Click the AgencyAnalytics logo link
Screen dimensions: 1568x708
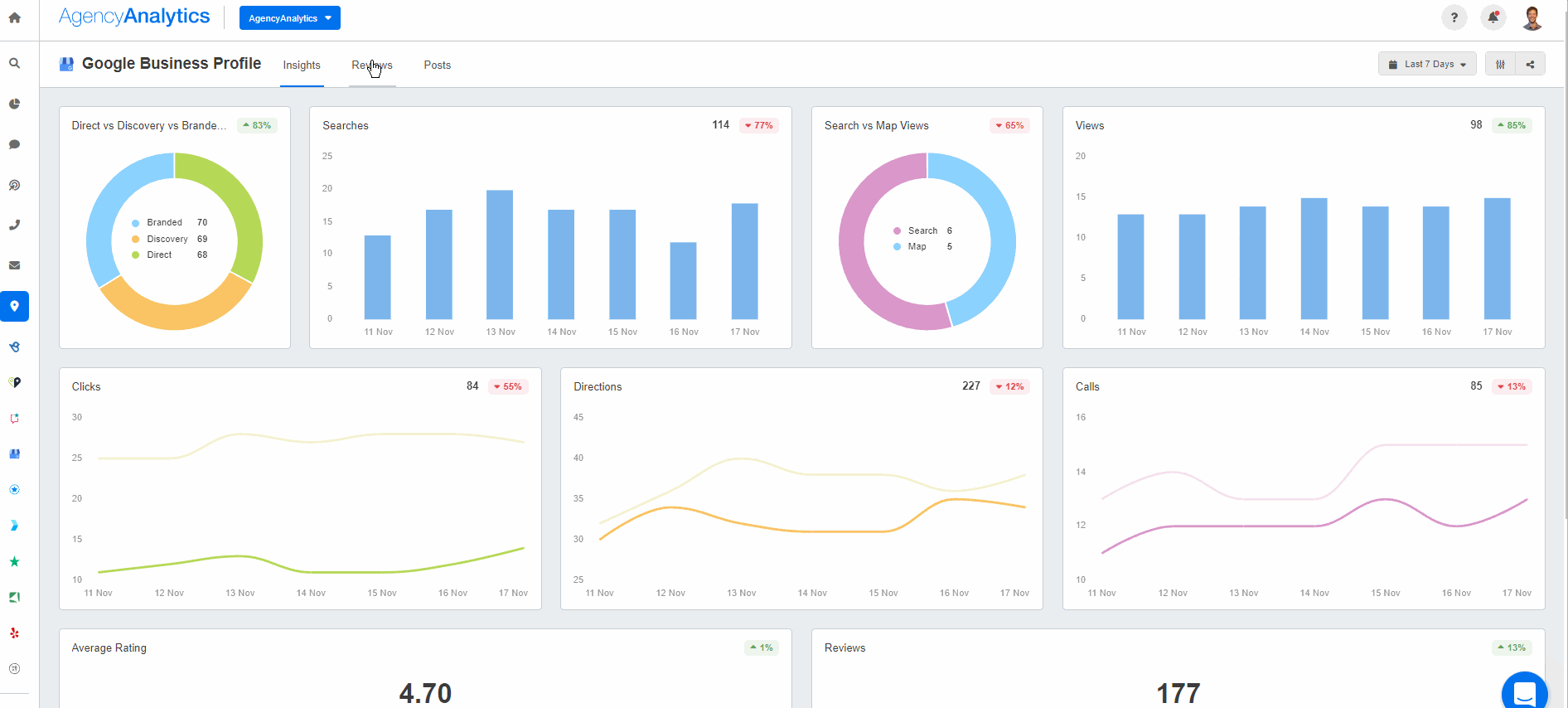tap(134, 17)
